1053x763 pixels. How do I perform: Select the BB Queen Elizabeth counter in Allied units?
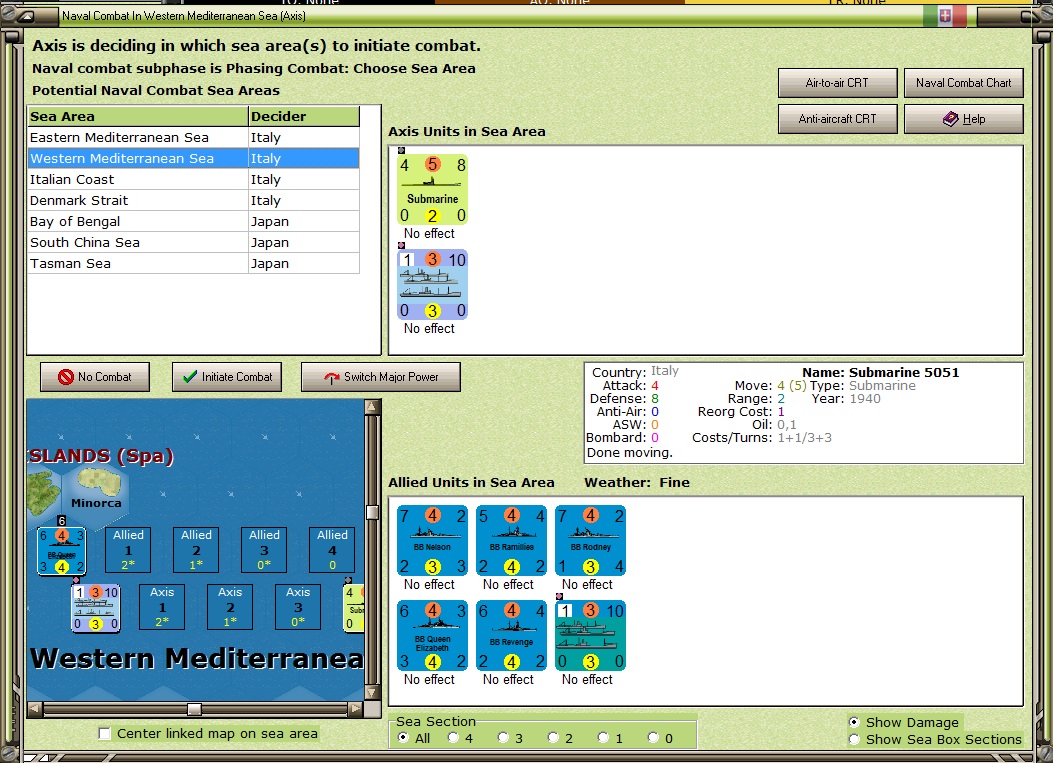[x=432, y=635]
